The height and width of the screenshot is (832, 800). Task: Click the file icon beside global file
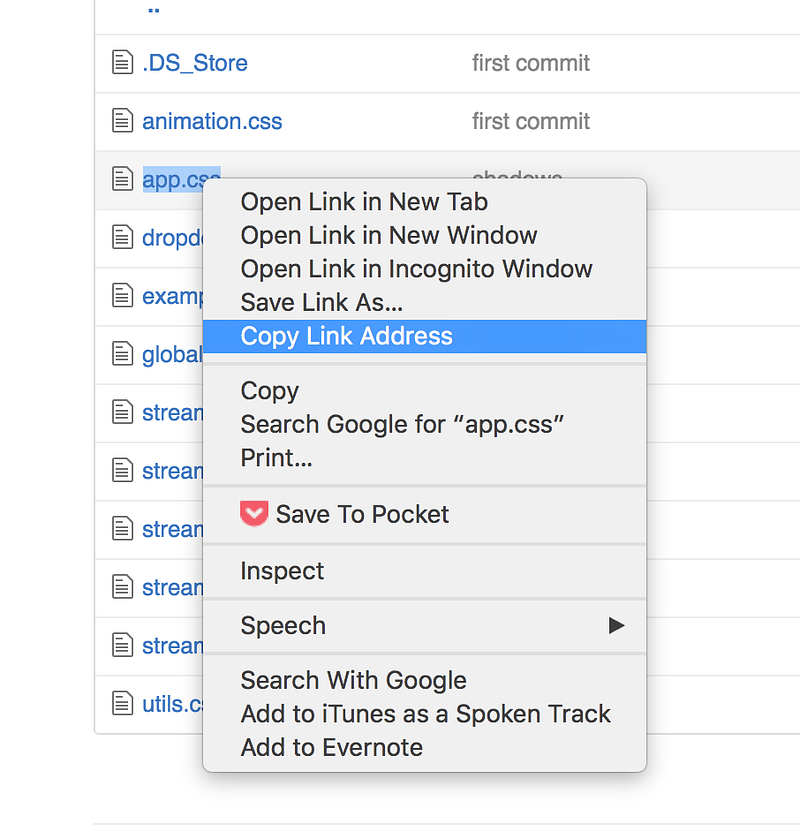(122, 354)
